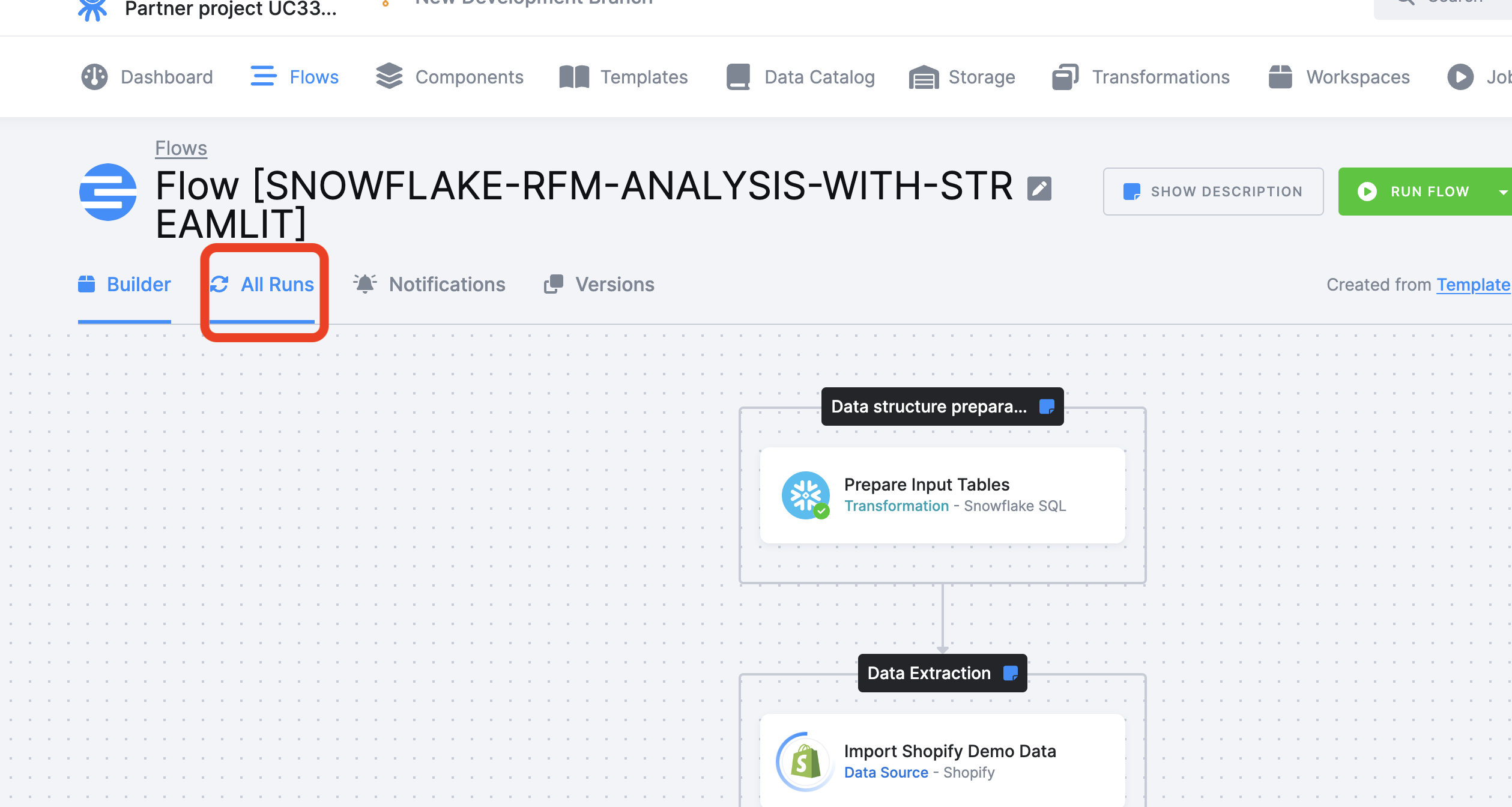The width and height of the screenshot is (1512, 807).
Task: Click the Versions copy icon
Action: click(554, 284)
